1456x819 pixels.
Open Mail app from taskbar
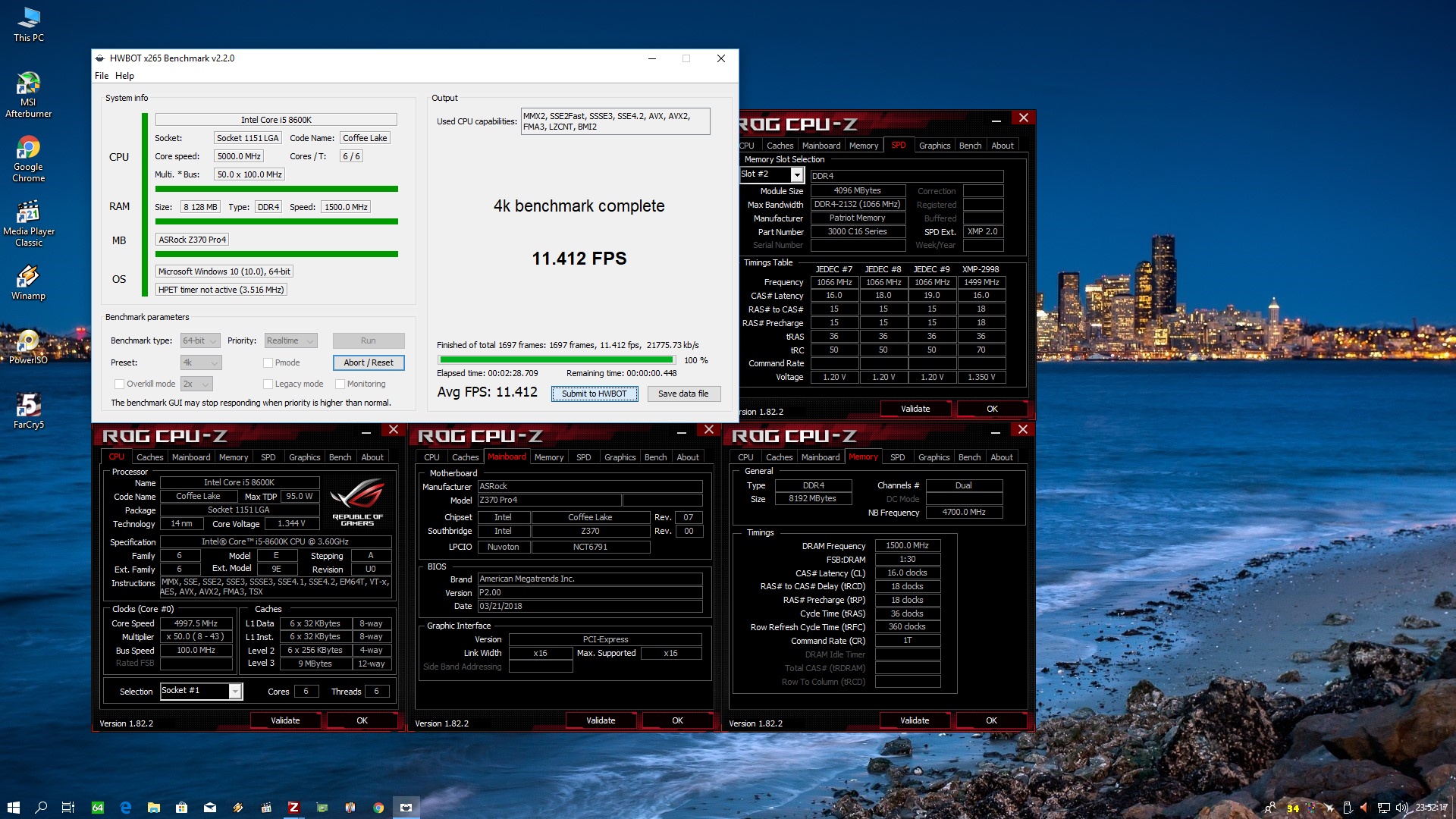tap(210, 808)
